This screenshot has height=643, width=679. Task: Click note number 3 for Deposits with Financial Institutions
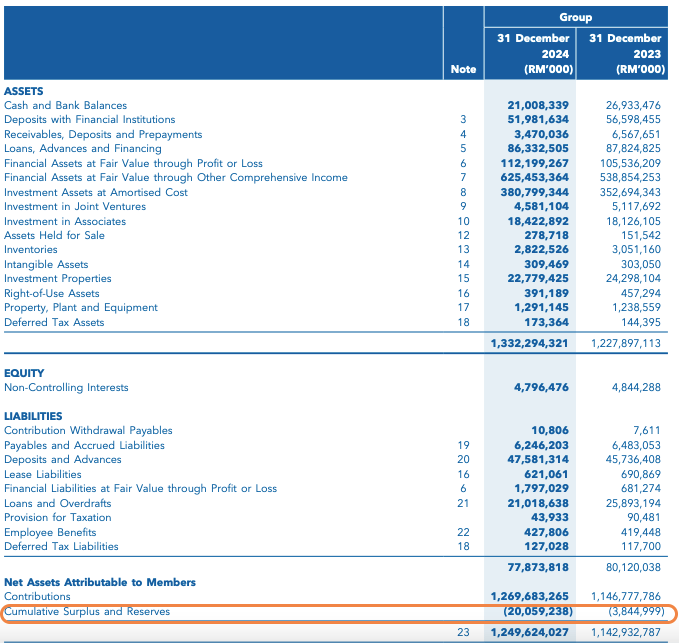[x=463, y=120]
